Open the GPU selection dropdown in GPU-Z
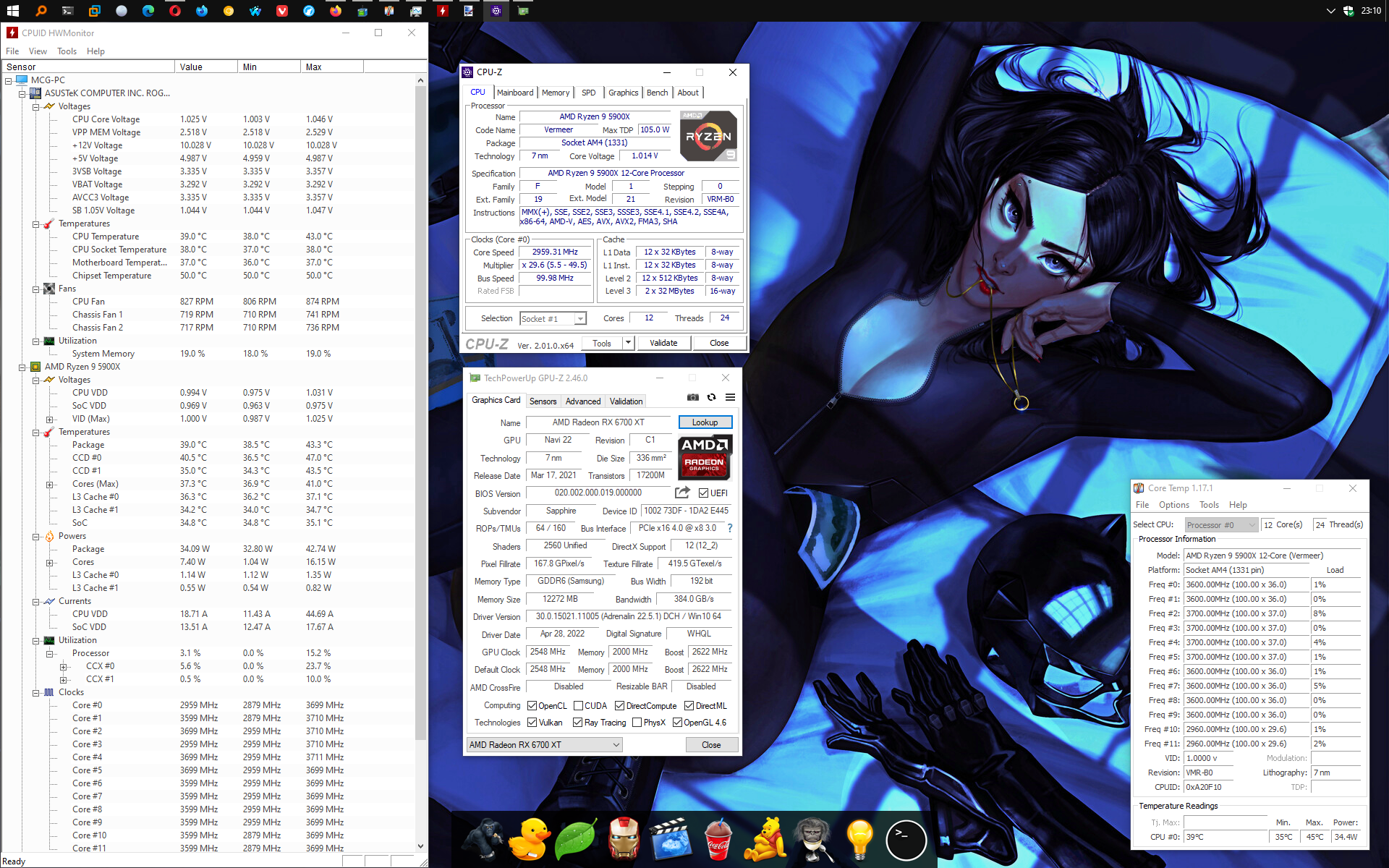Viewport: 1389px width, 868px height. point(616,745)
